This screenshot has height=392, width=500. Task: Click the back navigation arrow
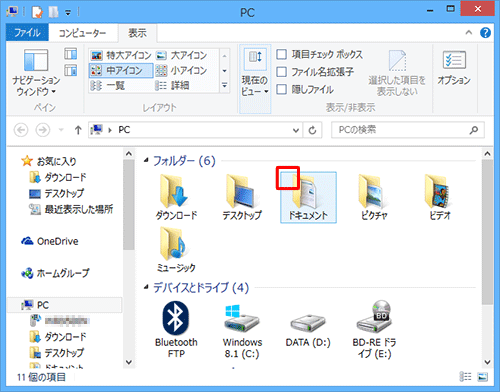(21, 130)
